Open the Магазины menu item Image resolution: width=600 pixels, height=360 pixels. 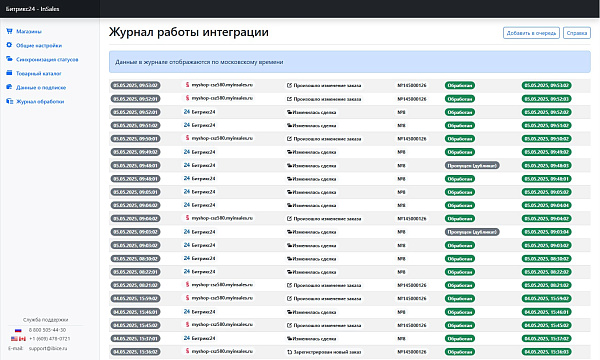(29, 31)
